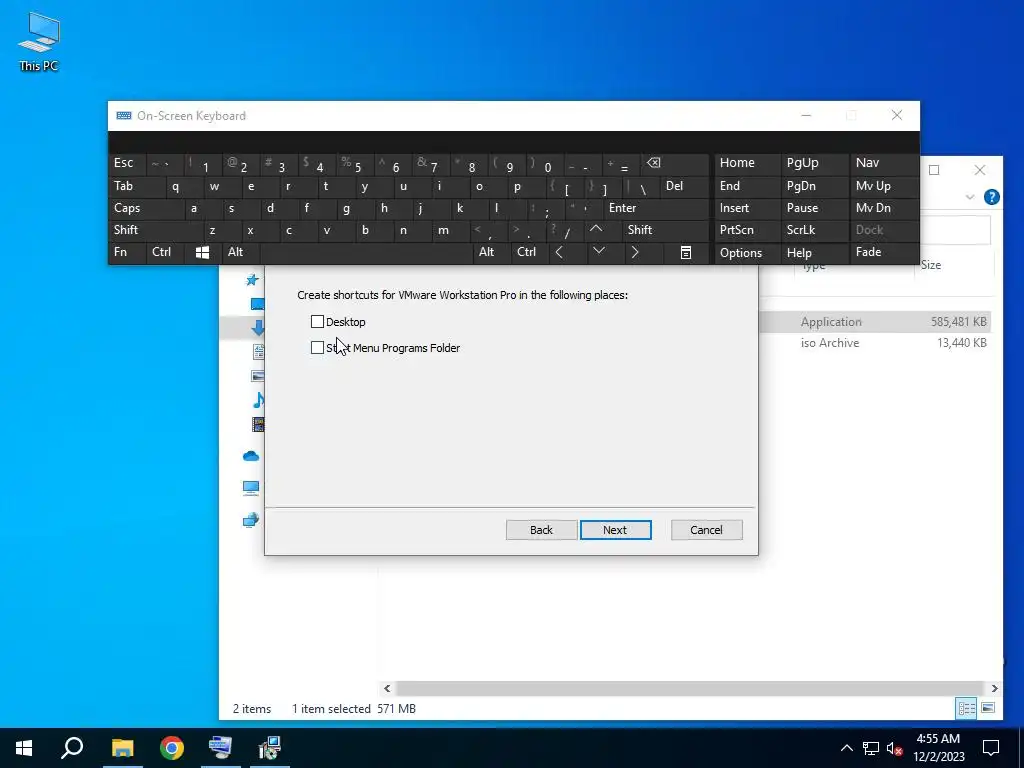The width and height of the screenshot is (1024, 768).
Task: Toggle the left Ctrl key
Action: pos(166,253)
